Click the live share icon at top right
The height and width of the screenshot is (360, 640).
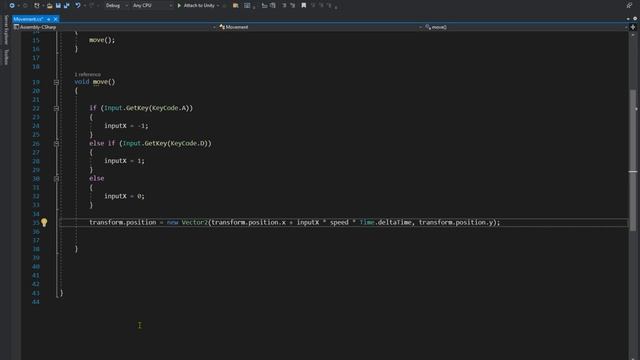coord(629,6)
